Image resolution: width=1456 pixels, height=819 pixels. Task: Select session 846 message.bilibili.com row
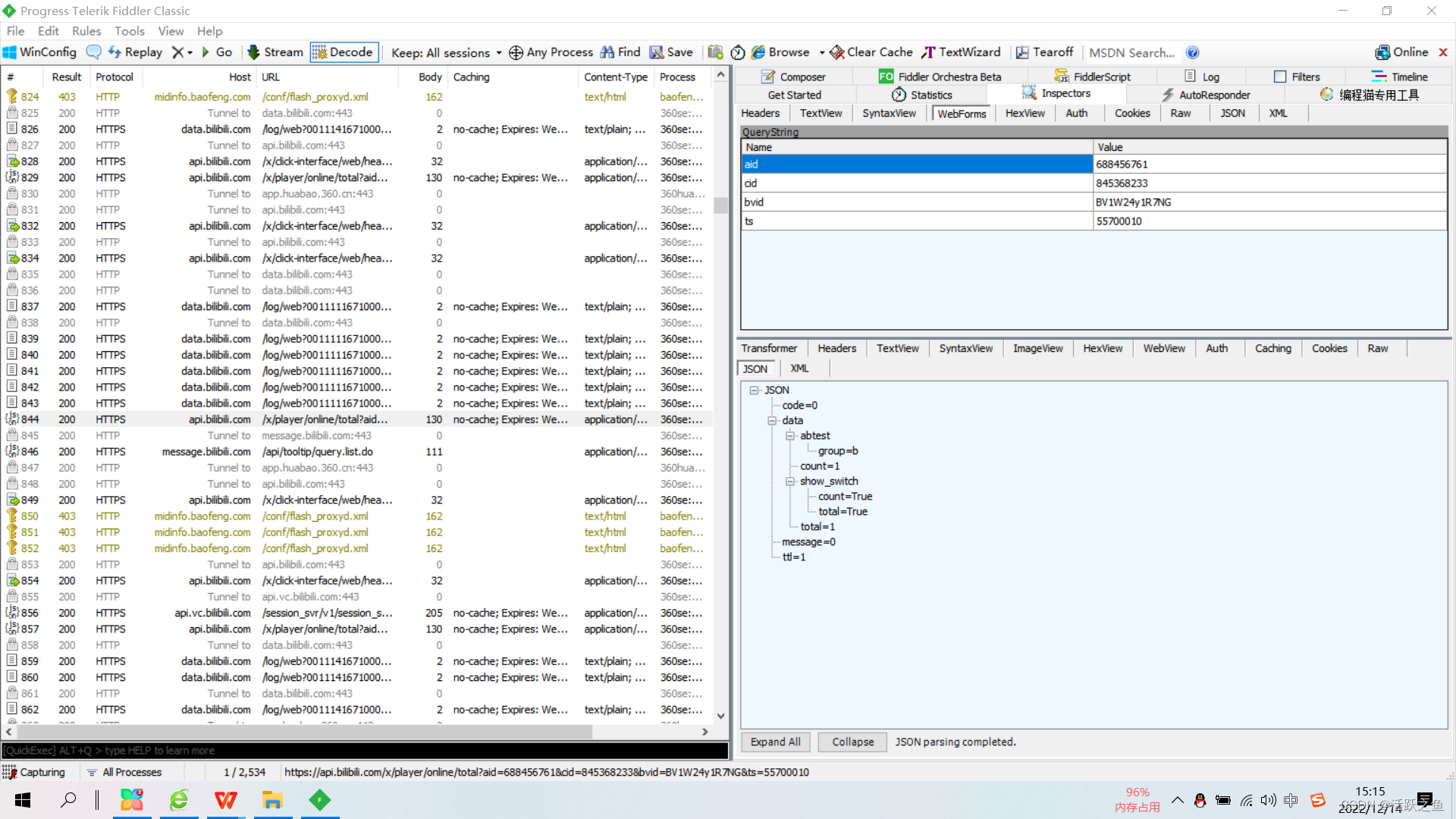tap(356, 451)
